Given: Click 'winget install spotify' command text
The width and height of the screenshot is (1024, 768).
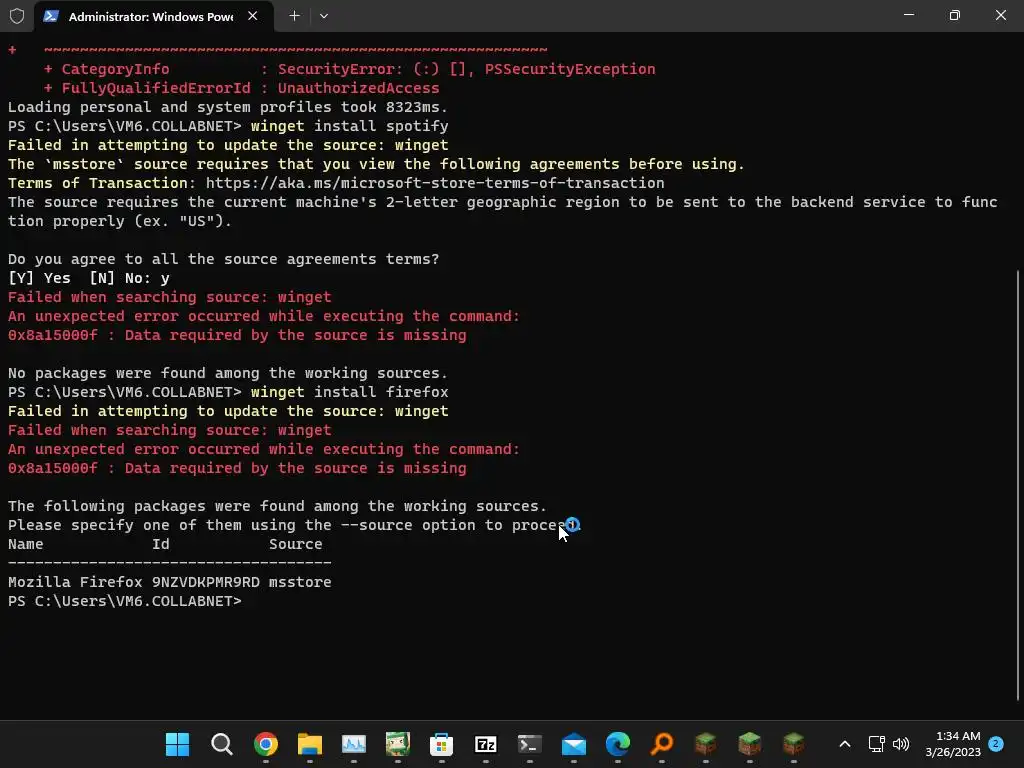Looking at the screenshot, I should click(349, 126).
